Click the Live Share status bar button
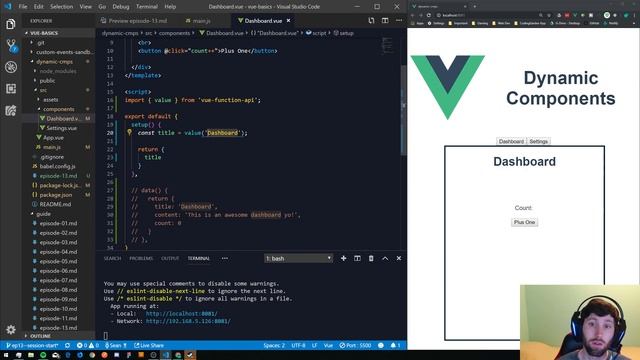This screenshot has width=640, height=360. click(149, 345)
